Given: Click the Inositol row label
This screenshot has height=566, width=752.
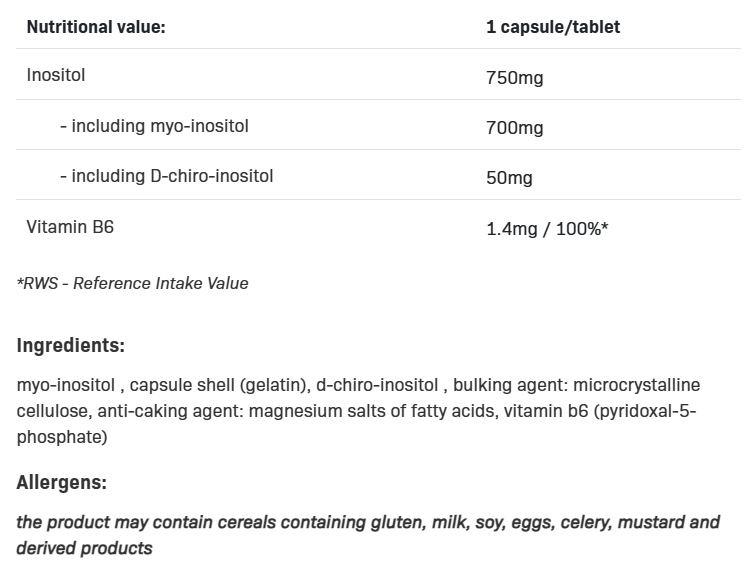Looking at the screenshot, I should tap(56, 75).
